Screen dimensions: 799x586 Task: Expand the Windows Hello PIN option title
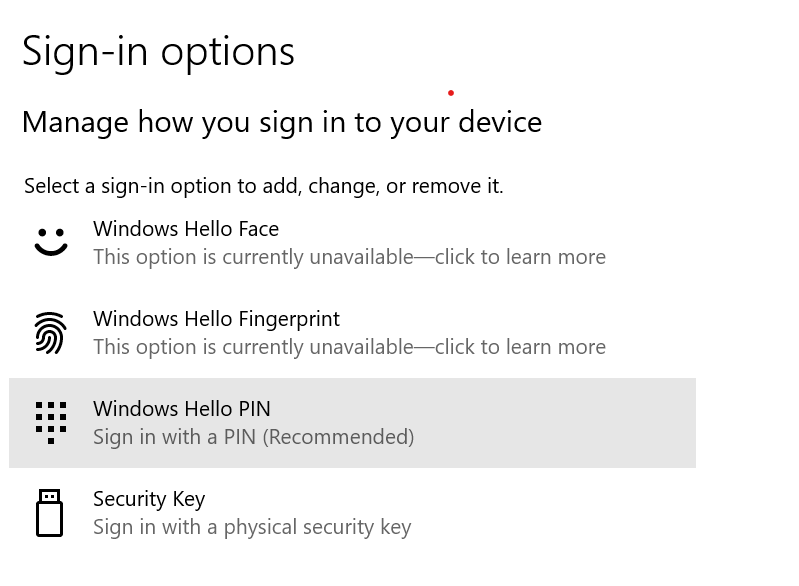pos(182,409)
